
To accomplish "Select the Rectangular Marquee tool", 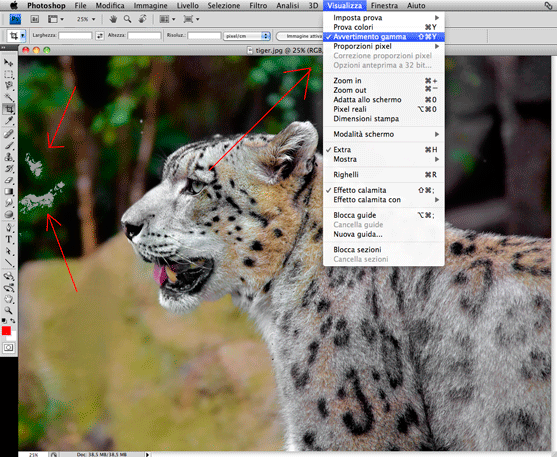I will click(9, 74).
